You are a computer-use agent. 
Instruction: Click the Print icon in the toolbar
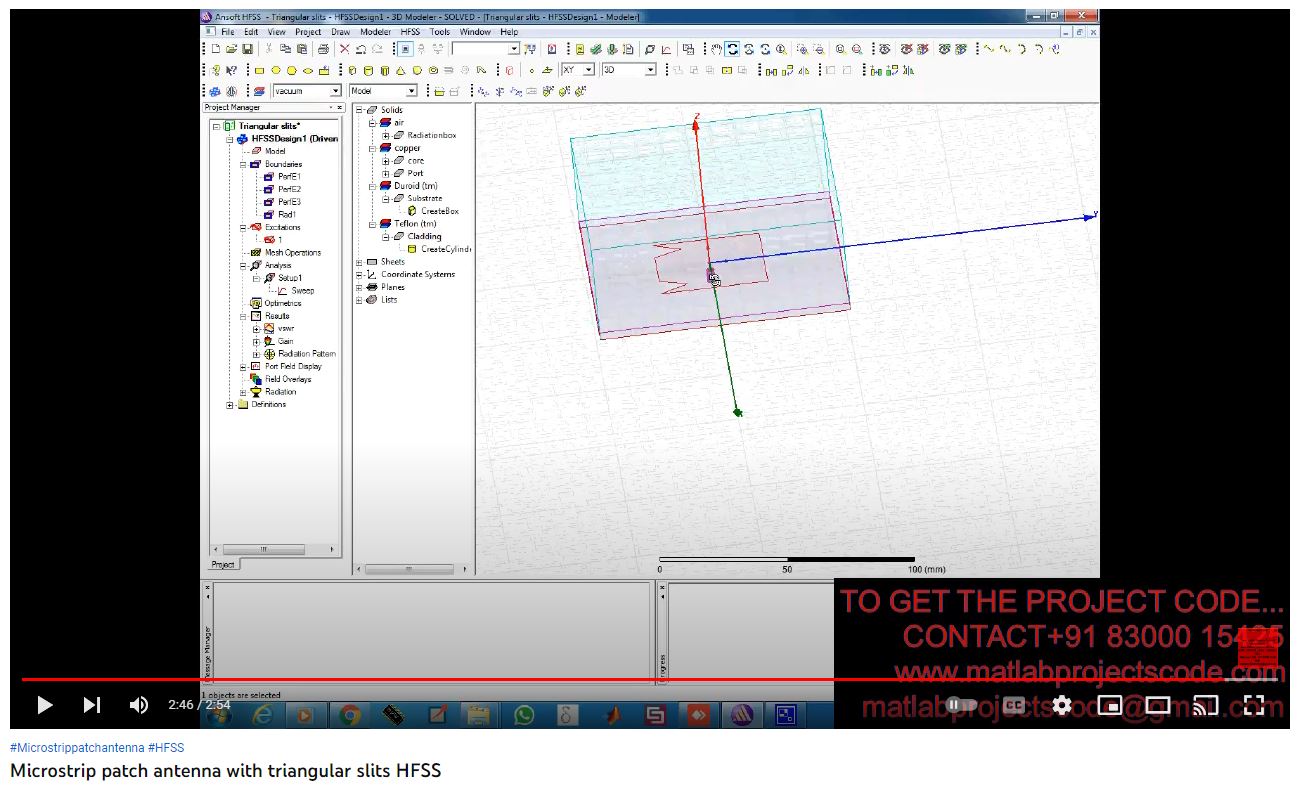[x=323, y=49]
